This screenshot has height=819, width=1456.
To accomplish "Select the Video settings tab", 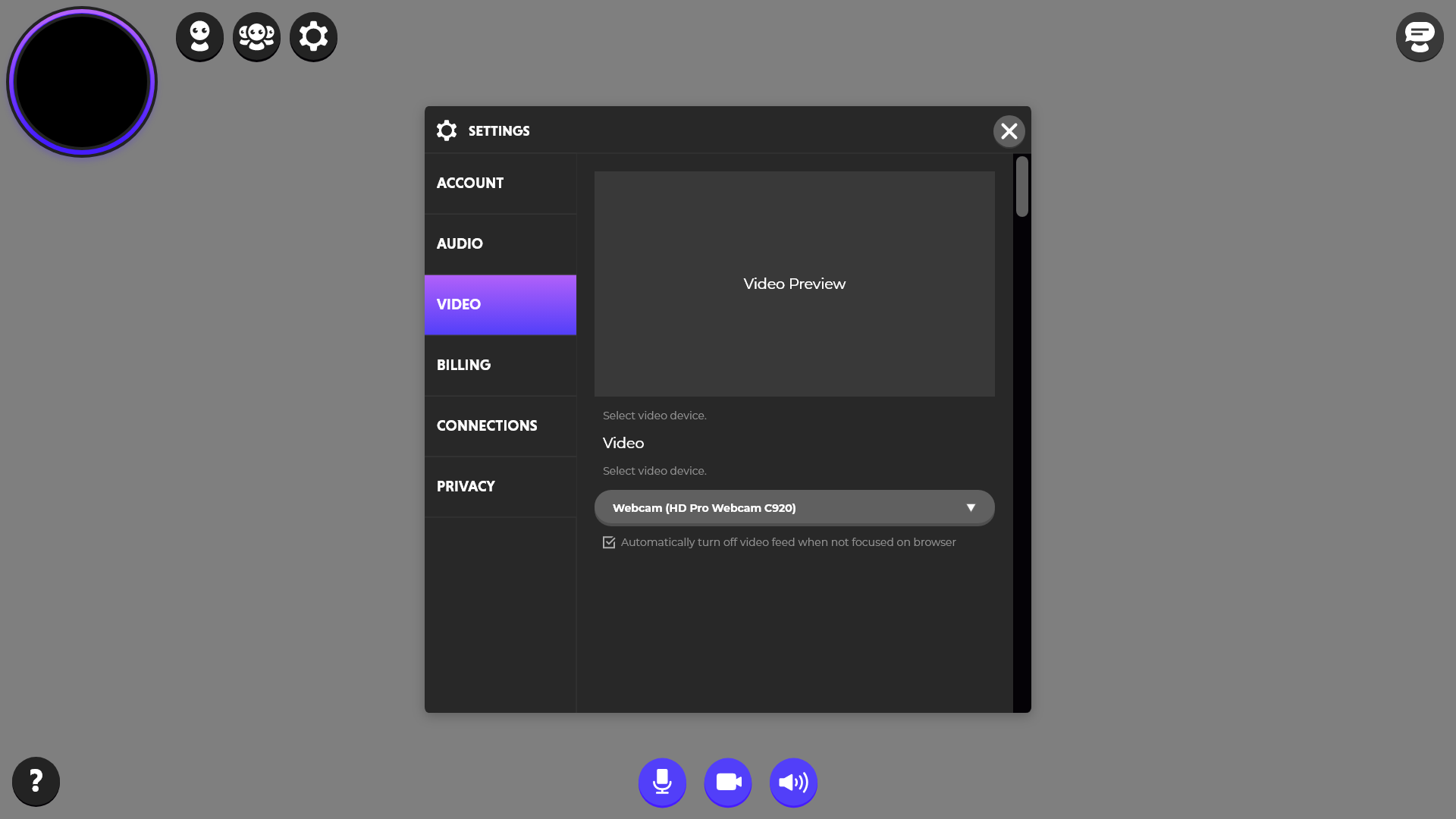I will point(500,305).
